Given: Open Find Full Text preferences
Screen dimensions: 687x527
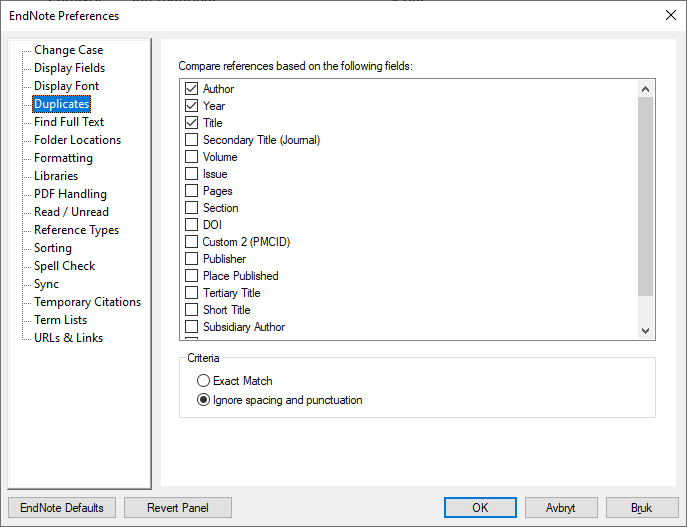Looking at the screenshot, I should (69, 122).
